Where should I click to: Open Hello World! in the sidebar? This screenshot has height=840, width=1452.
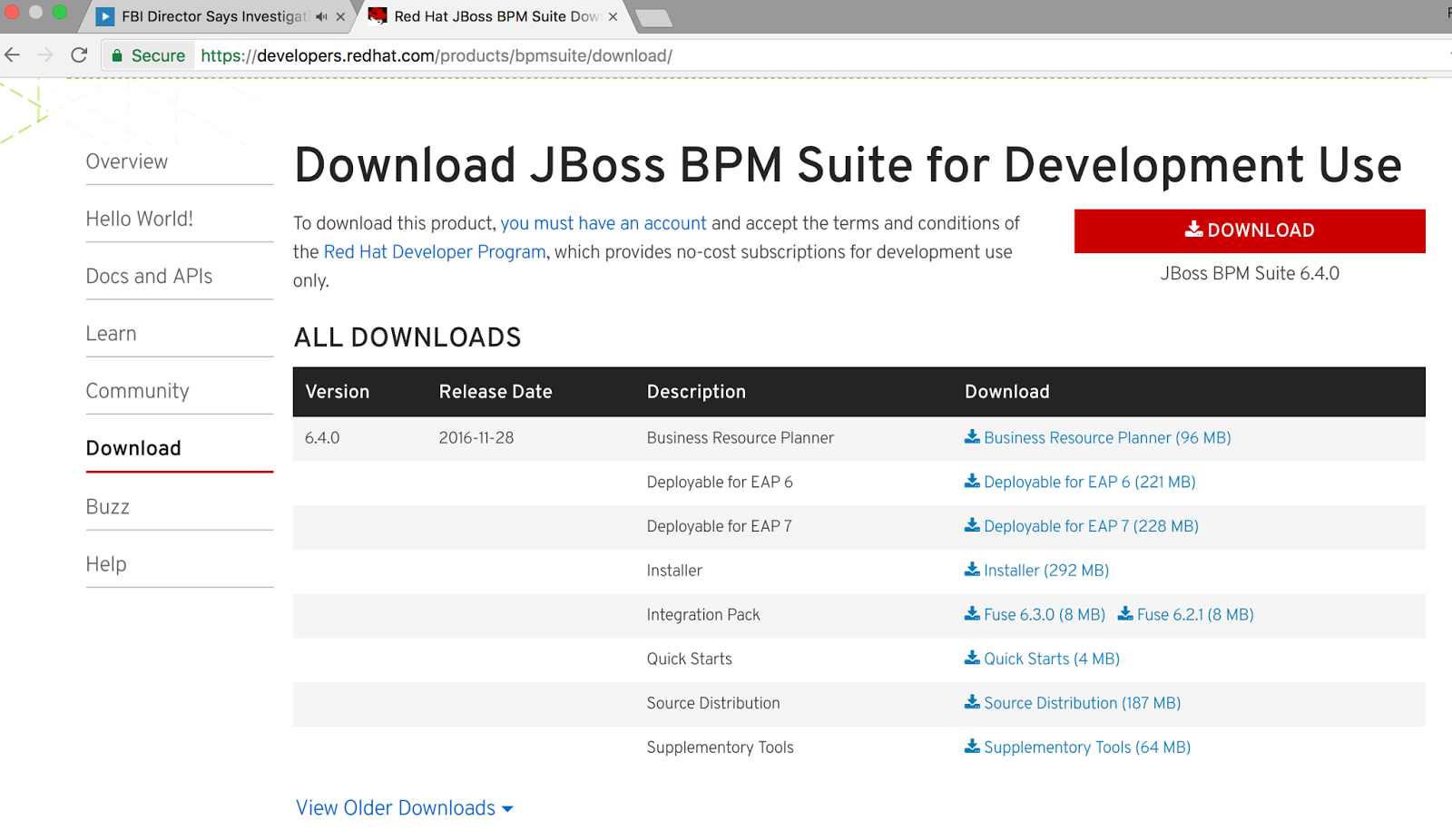point(140,219)
